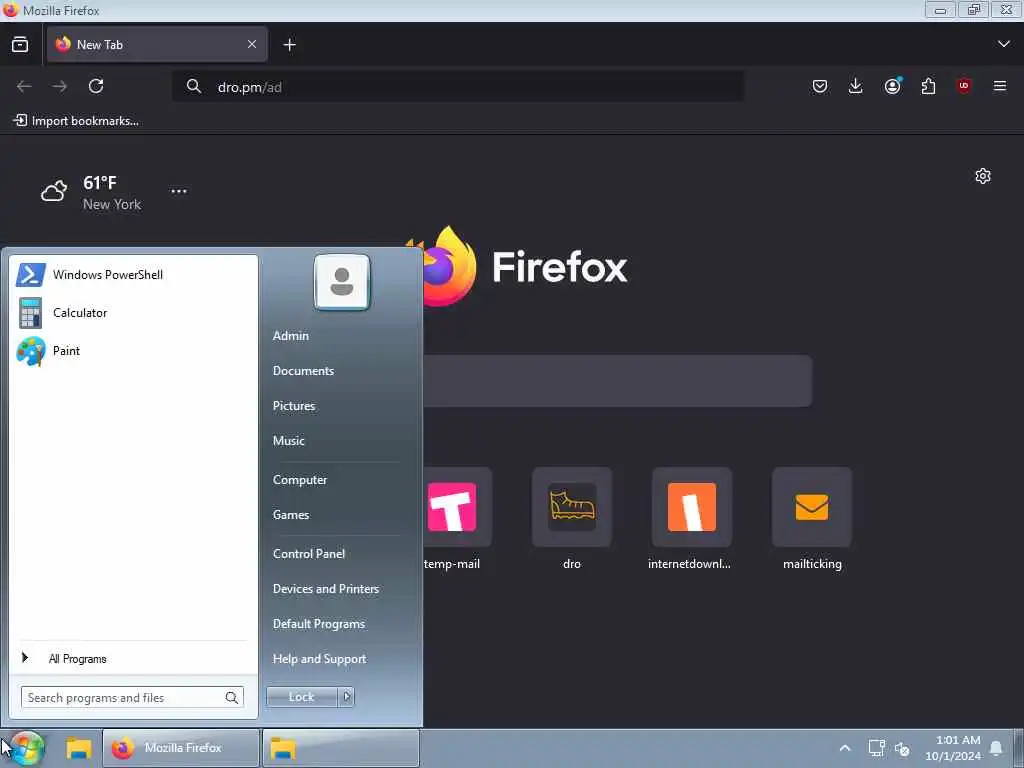Viewport: 1024px width, 768px height.
Task: Open new tab personalize gear icon
Action: pyautogui.click(x=983, y=176)
